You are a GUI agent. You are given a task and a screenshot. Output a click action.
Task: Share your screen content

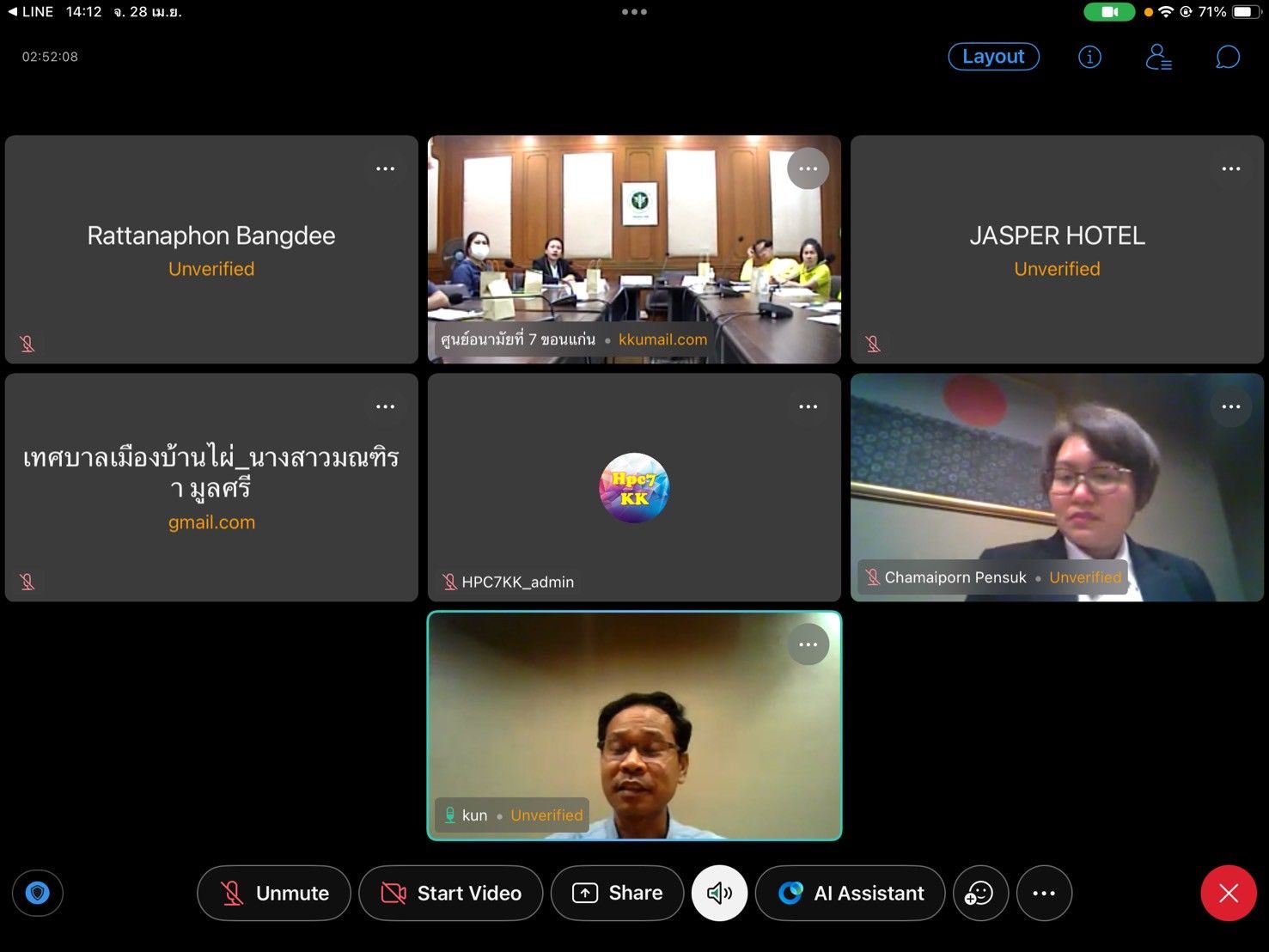618,894
